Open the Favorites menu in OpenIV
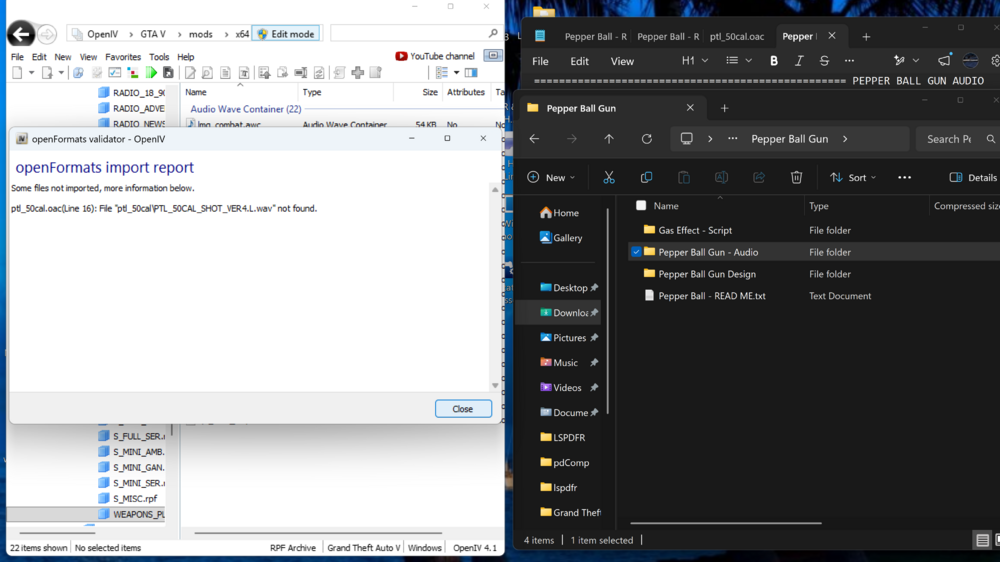1000x562 pixels. pyautogui.click(x=123, y=57)
